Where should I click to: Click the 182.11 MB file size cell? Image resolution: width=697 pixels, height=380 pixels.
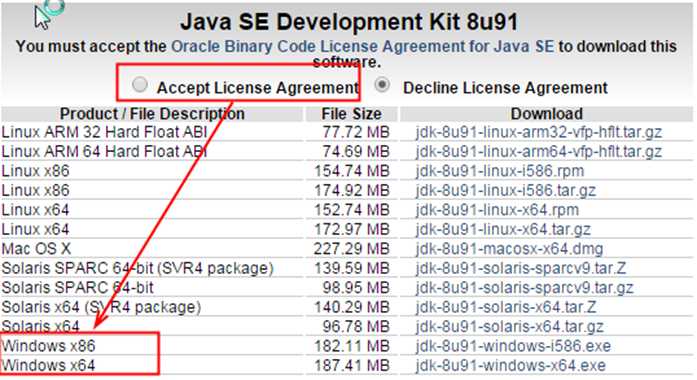352,346
